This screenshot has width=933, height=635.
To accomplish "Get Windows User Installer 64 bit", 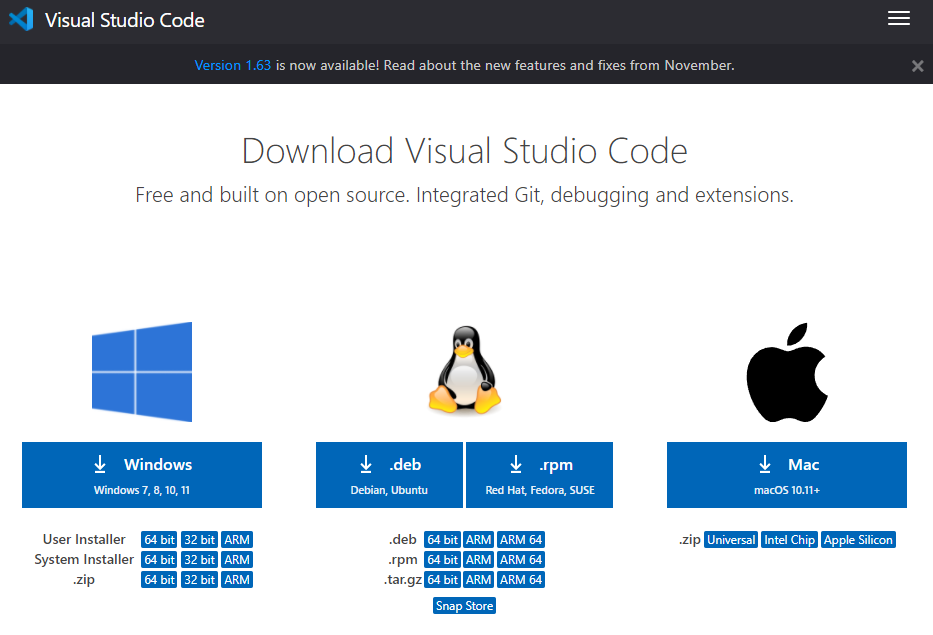I will click(x=159, y=540).
